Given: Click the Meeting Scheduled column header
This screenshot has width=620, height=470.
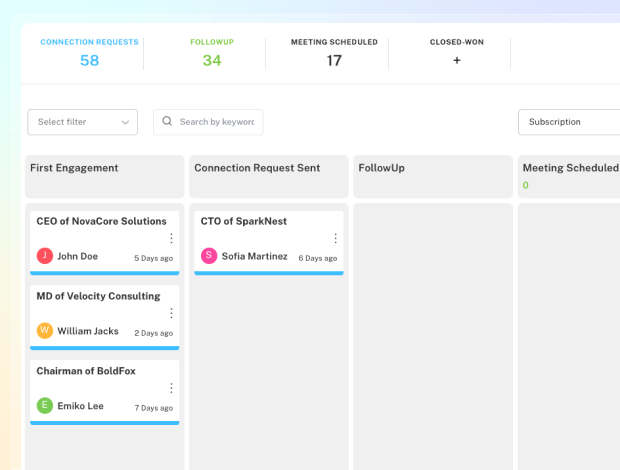Looking at the screenshot, I should (569, 176).
